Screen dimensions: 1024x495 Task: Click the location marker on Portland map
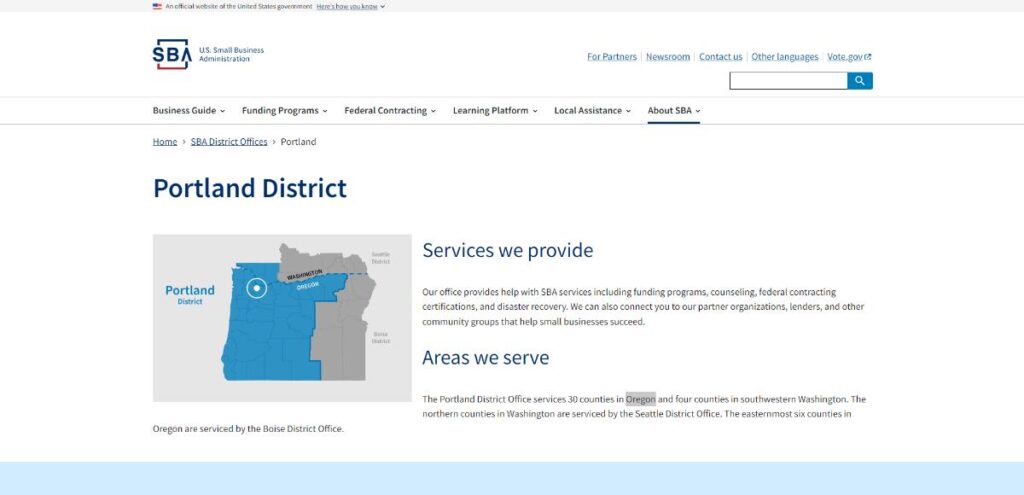[x=257, y=288]
